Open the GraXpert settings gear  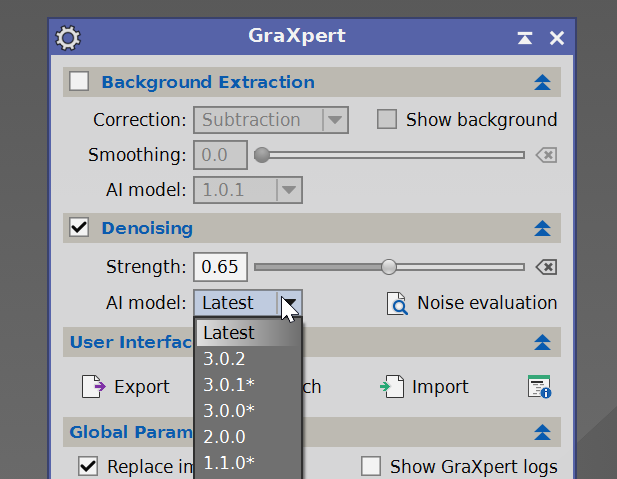point(68,38)
